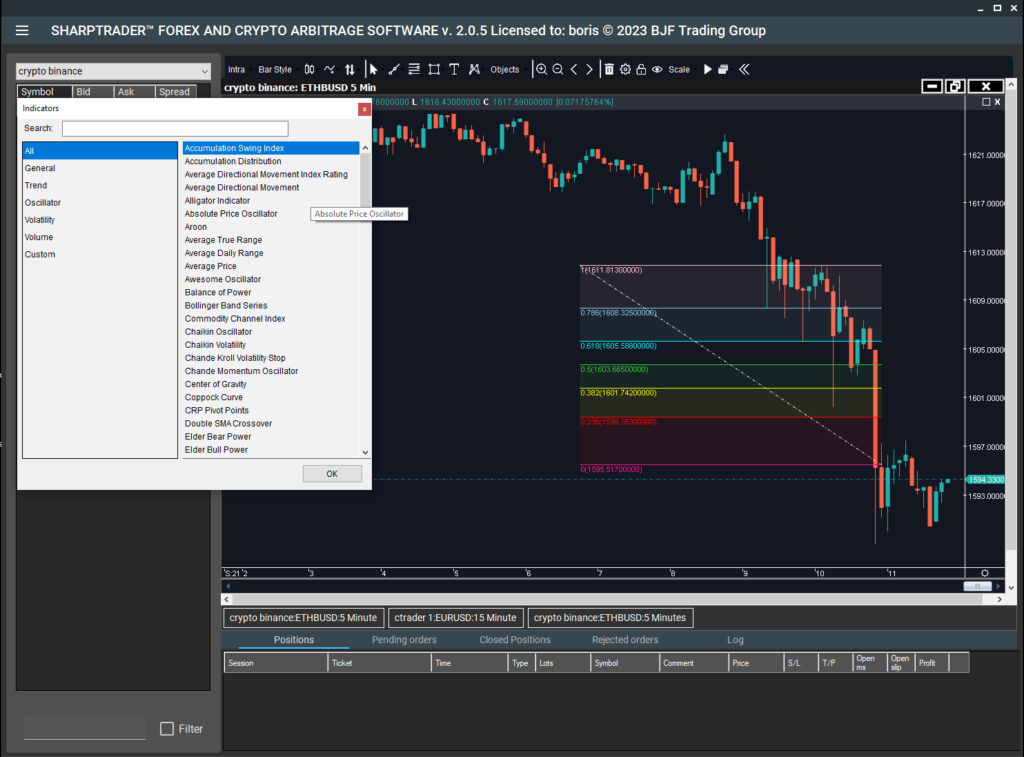The width and height of the screenshot is (1024, 757).
Task: Open chart settings gear
Action: [x=625, y=69]
